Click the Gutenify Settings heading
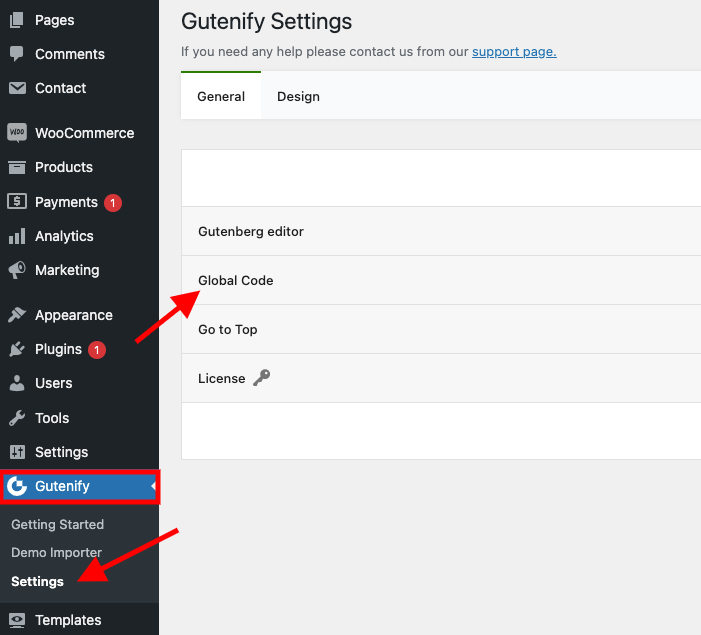Image resolution: width=701 pixels, height=635 pixels. (x=266, y=21)
